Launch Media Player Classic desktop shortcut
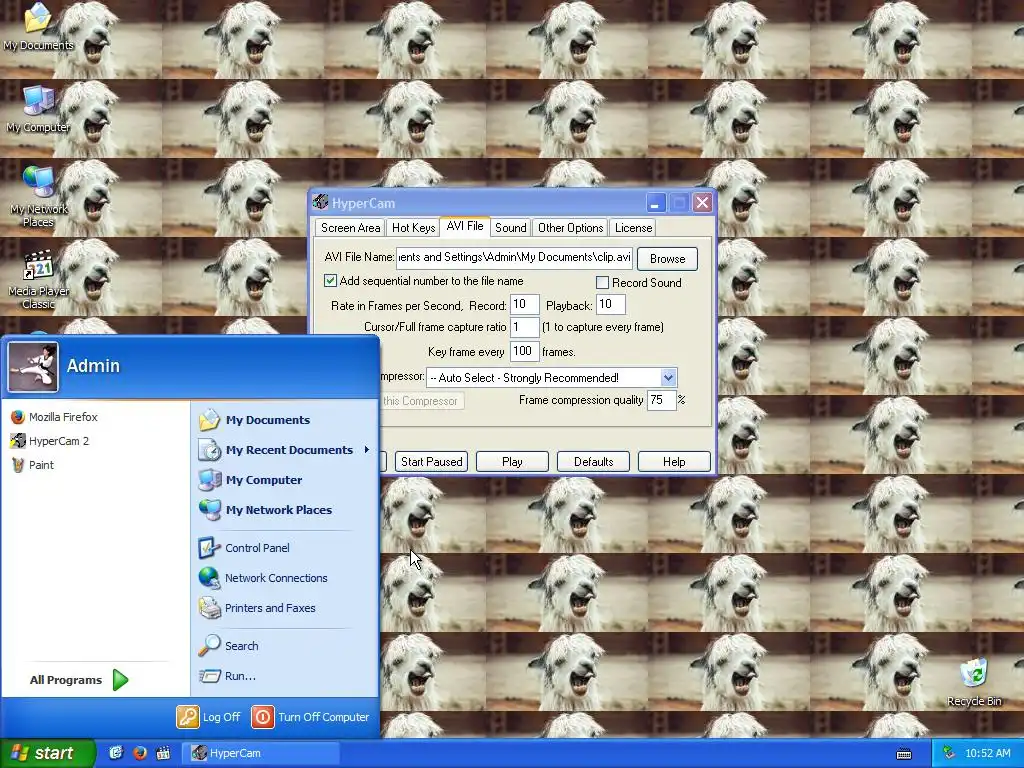Image resolution: width=1024 pixels, height=768 pixels. (38, 280)
